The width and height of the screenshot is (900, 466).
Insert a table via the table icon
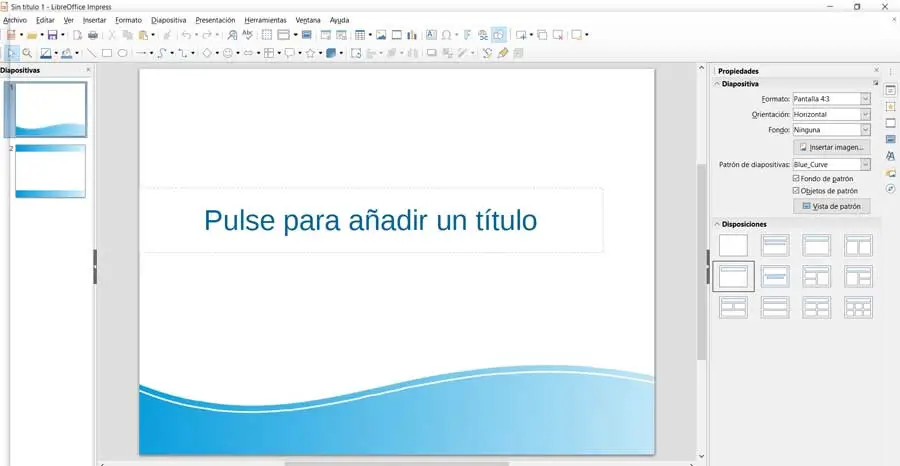[360, 35]
